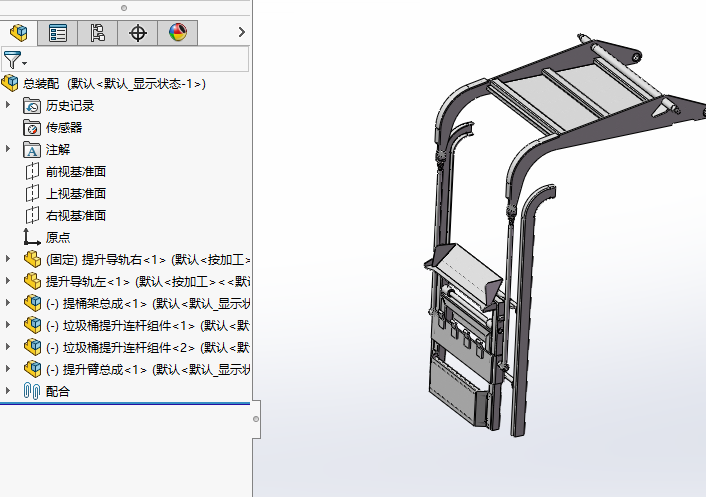
Task: Expand the 提升导轨左<1> part
Action: (8, 281)
